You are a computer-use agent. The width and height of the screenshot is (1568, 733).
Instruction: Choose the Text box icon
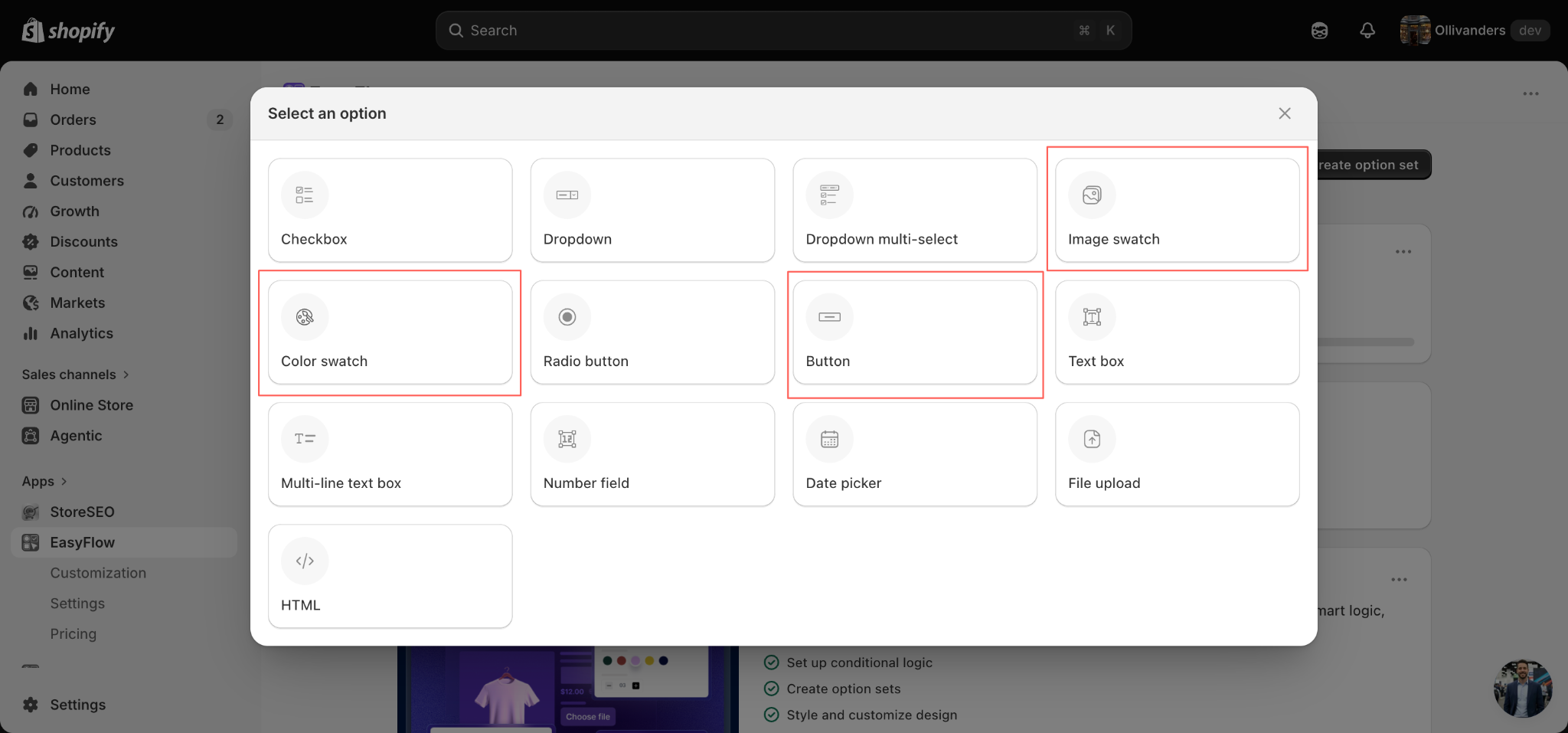(1093, 316)
